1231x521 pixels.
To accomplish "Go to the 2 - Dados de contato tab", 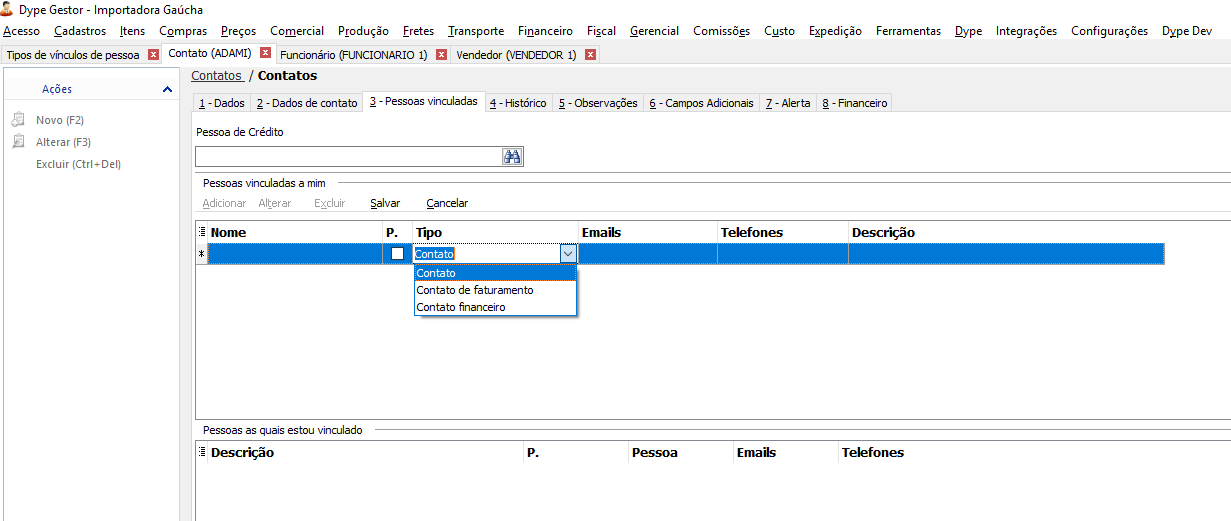I will [x=306, y=103].
